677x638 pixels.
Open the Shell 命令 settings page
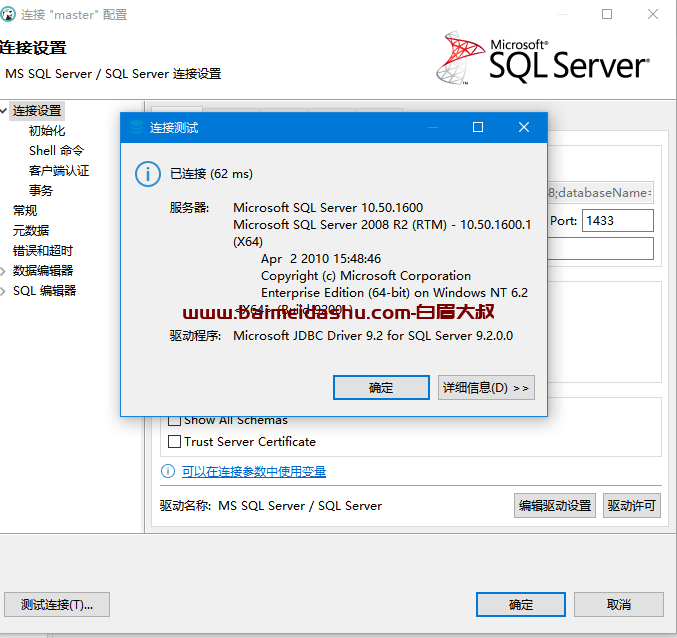pos(56,151)
